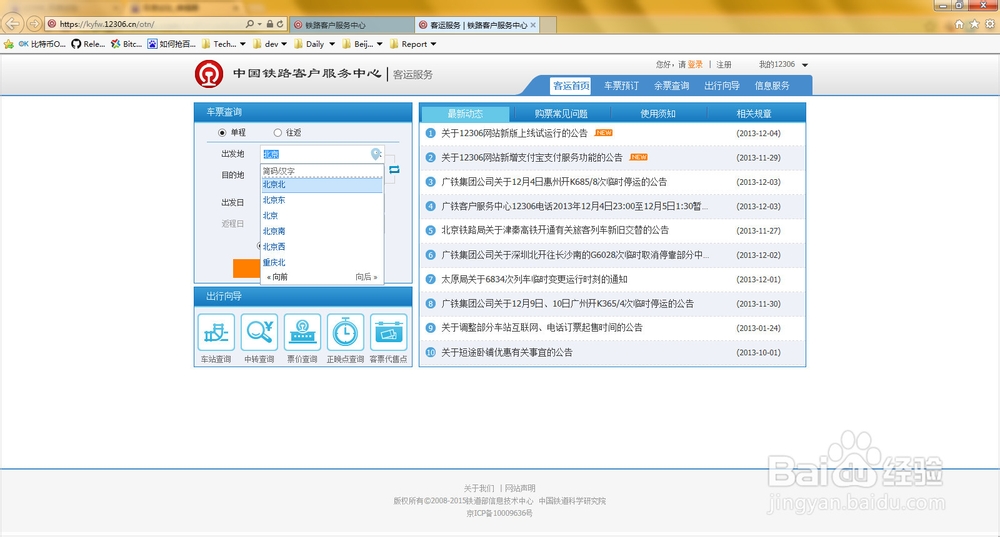1000x537 pixels.
Task: Swap departure and destination with exchange icon
Action: pyautogui.click(x=394, y=170)
